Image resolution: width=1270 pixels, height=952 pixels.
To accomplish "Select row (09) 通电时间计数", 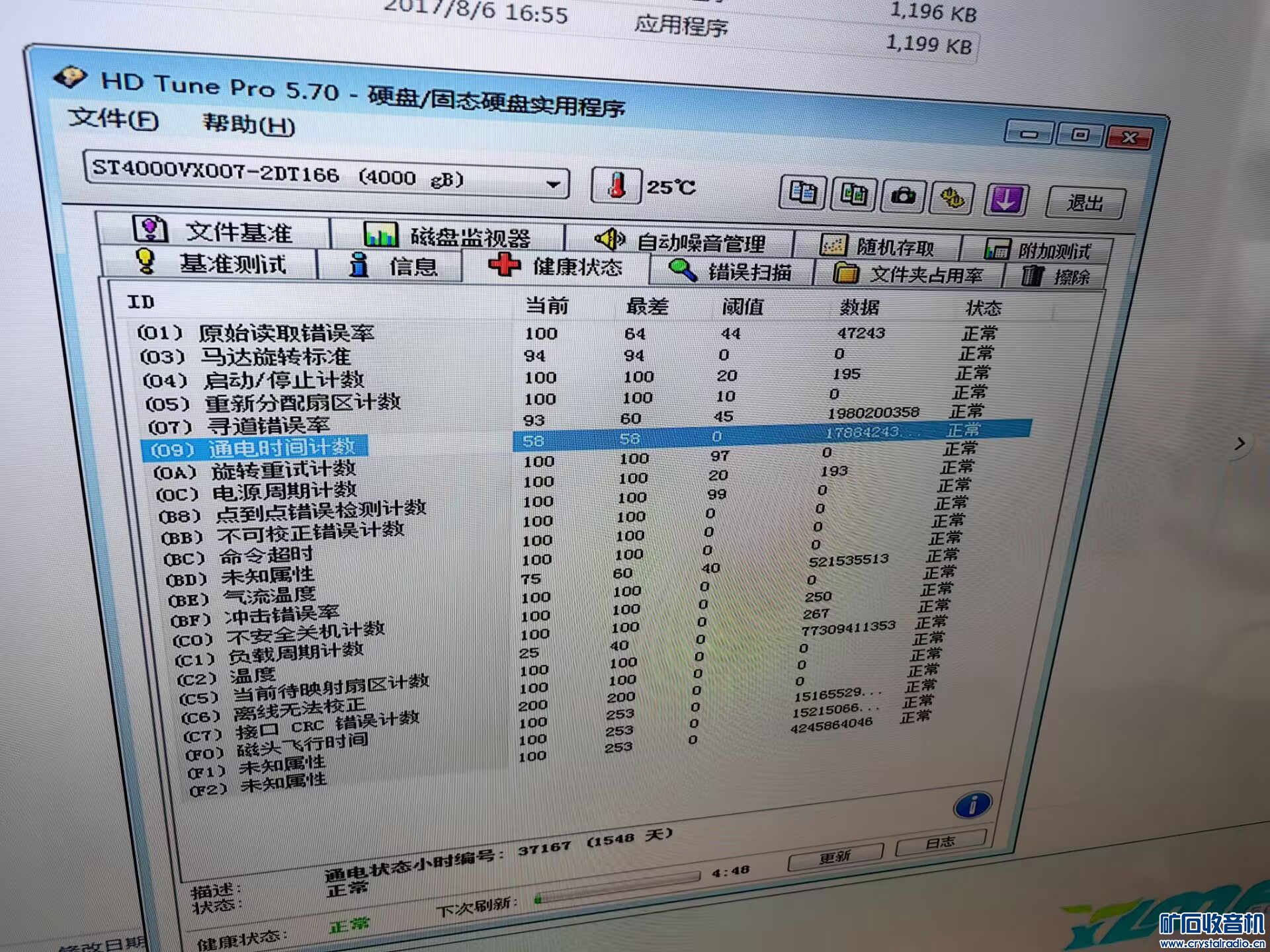I will click(585, 441).
